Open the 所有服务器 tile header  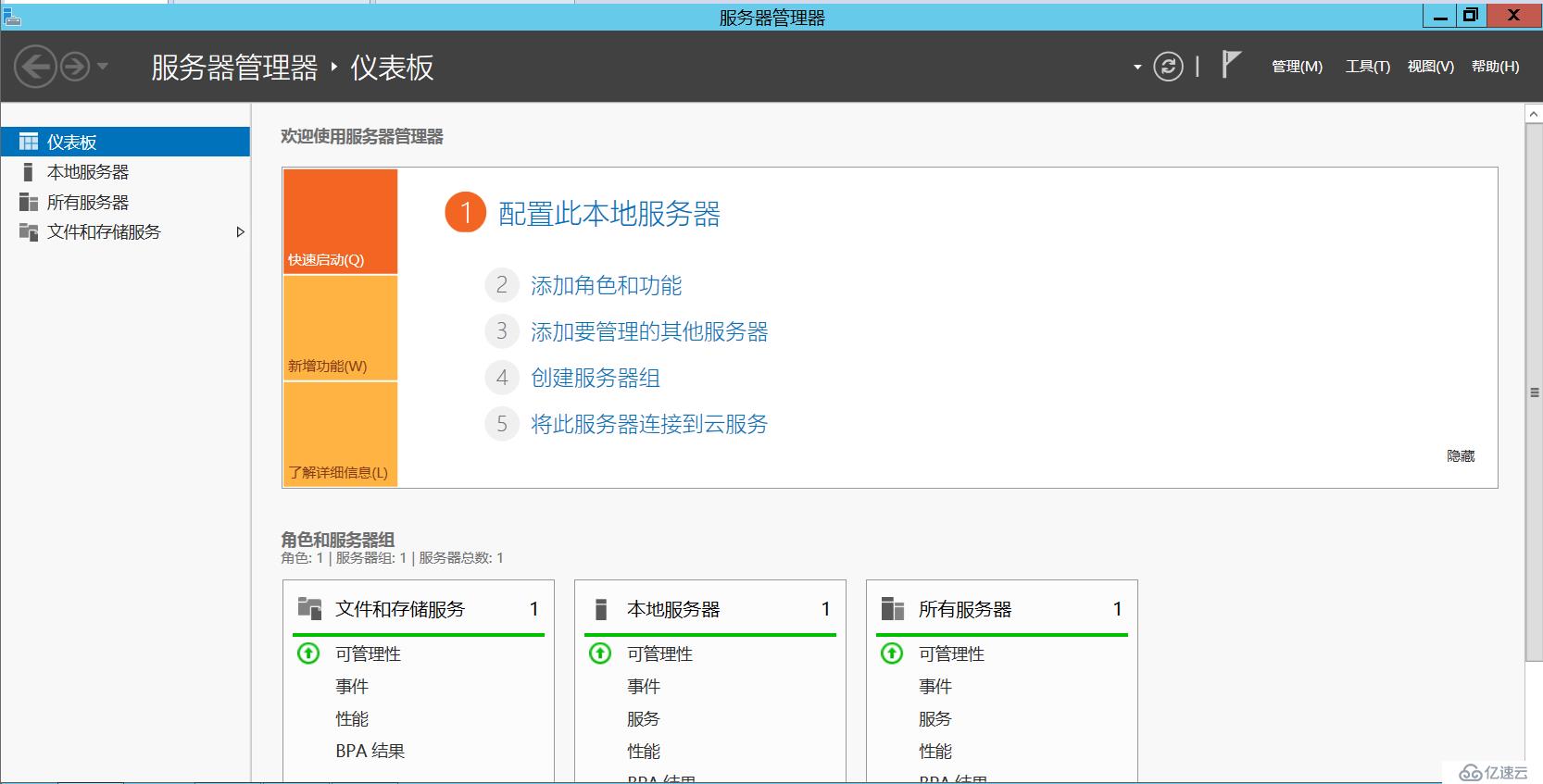tap(1002, 609)
